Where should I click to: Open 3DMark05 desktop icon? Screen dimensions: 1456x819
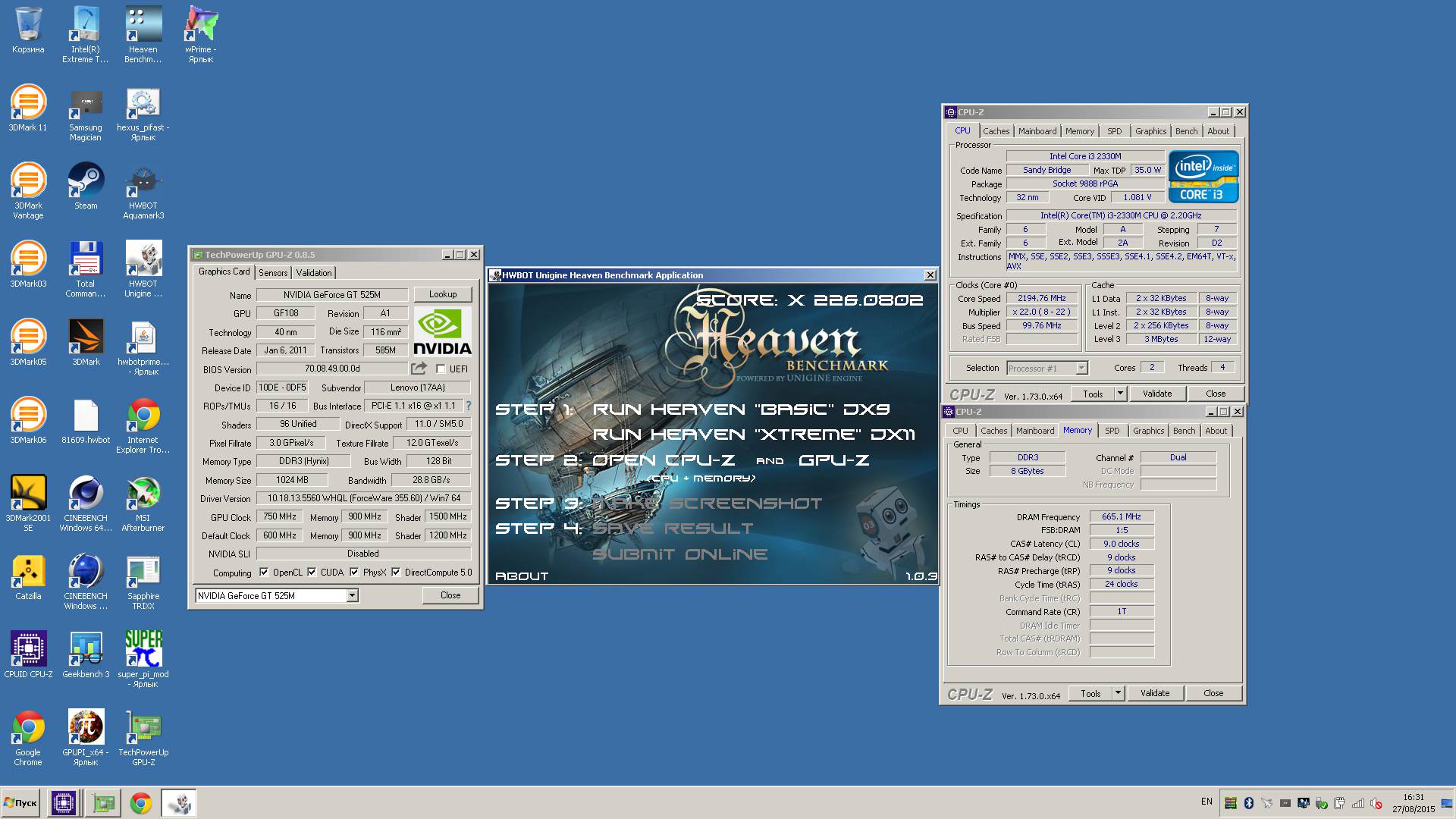(x=28, y=343)
